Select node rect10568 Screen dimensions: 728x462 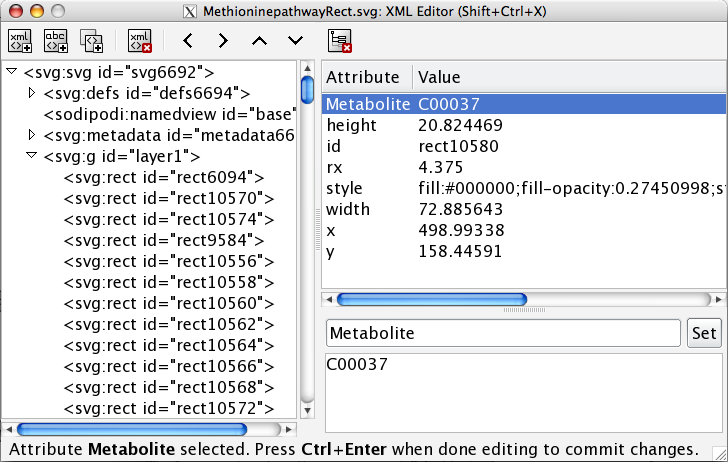pos(169,387)
